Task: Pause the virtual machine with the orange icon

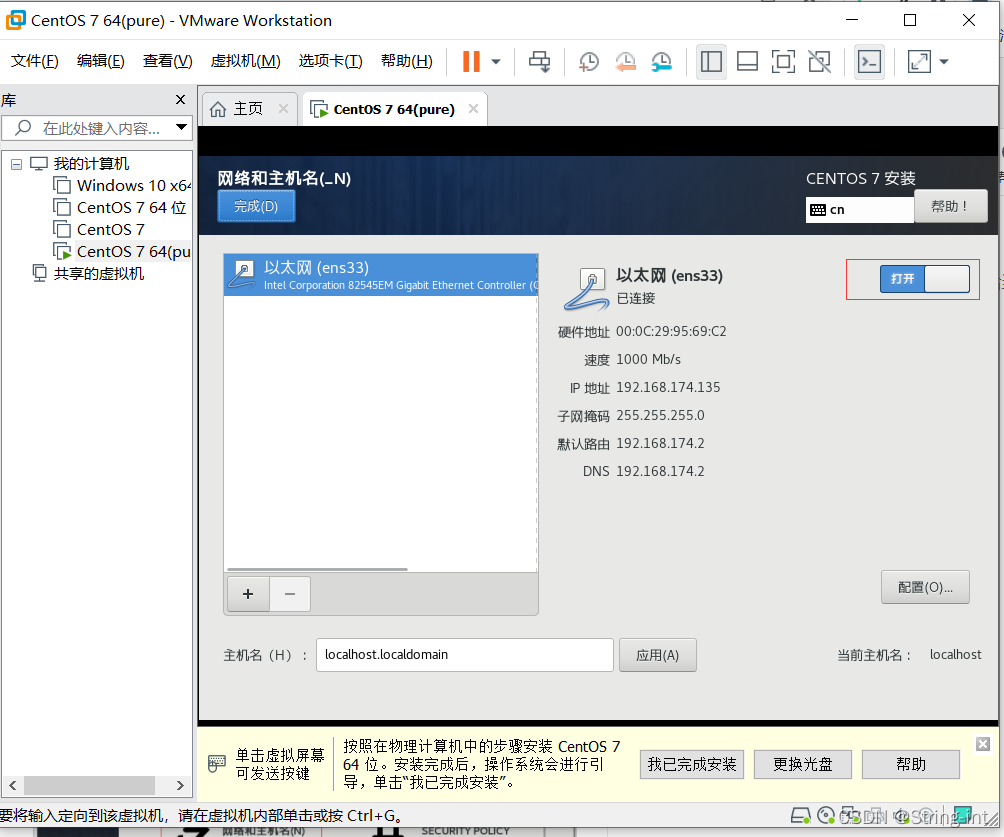Action: pos(471,62)
